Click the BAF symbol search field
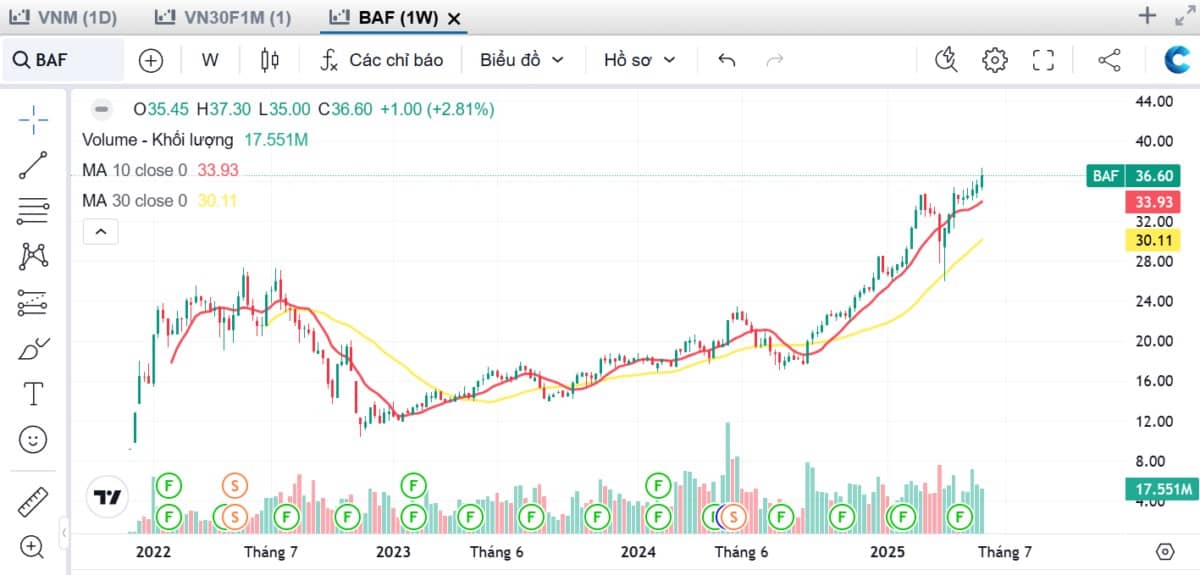1200x575 pixels. 63,60
